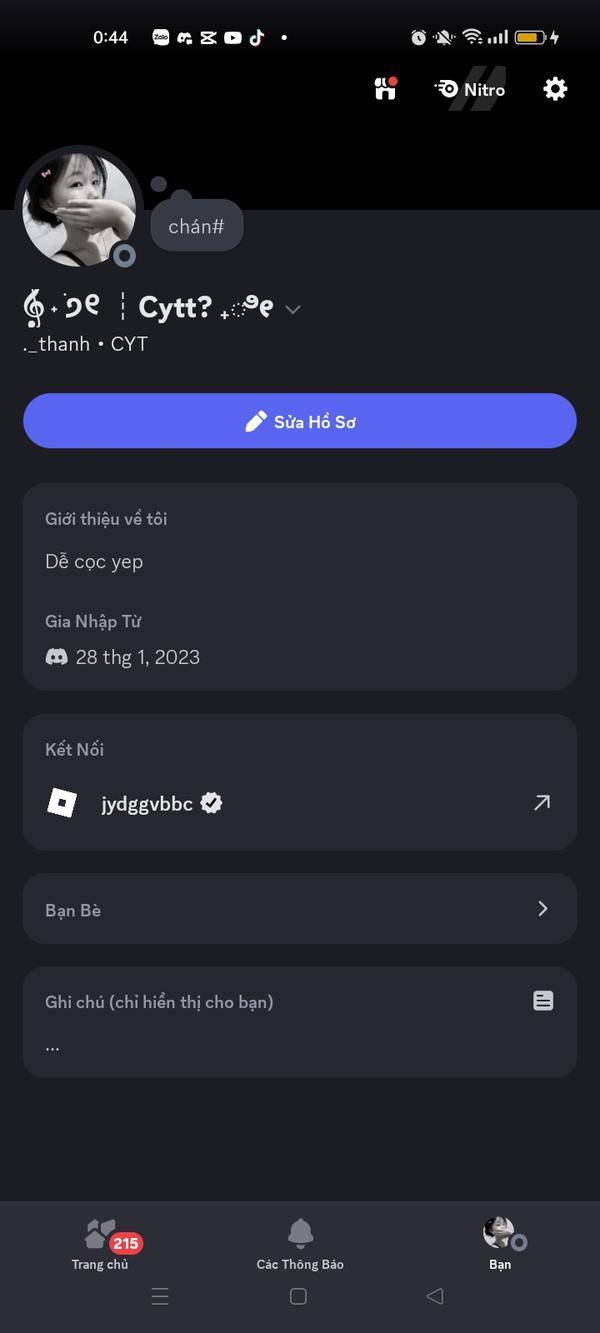Tap the Android back navigation triangle

[434, 1296]
